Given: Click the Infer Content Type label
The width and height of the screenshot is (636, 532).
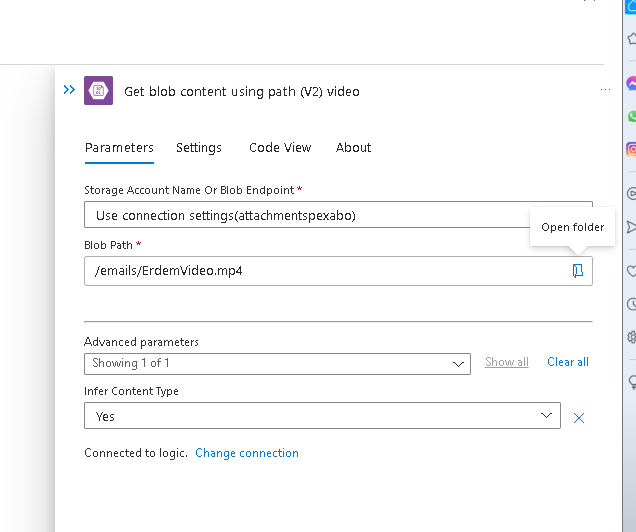Looking at the screenshot, I should (x=131, y=391).
